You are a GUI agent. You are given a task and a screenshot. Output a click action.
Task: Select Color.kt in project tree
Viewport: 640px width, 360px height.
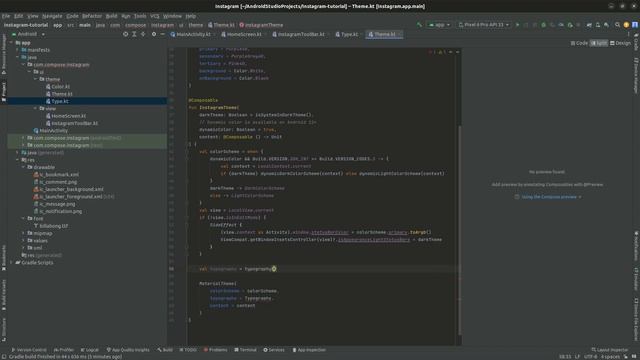pos(58,87)
